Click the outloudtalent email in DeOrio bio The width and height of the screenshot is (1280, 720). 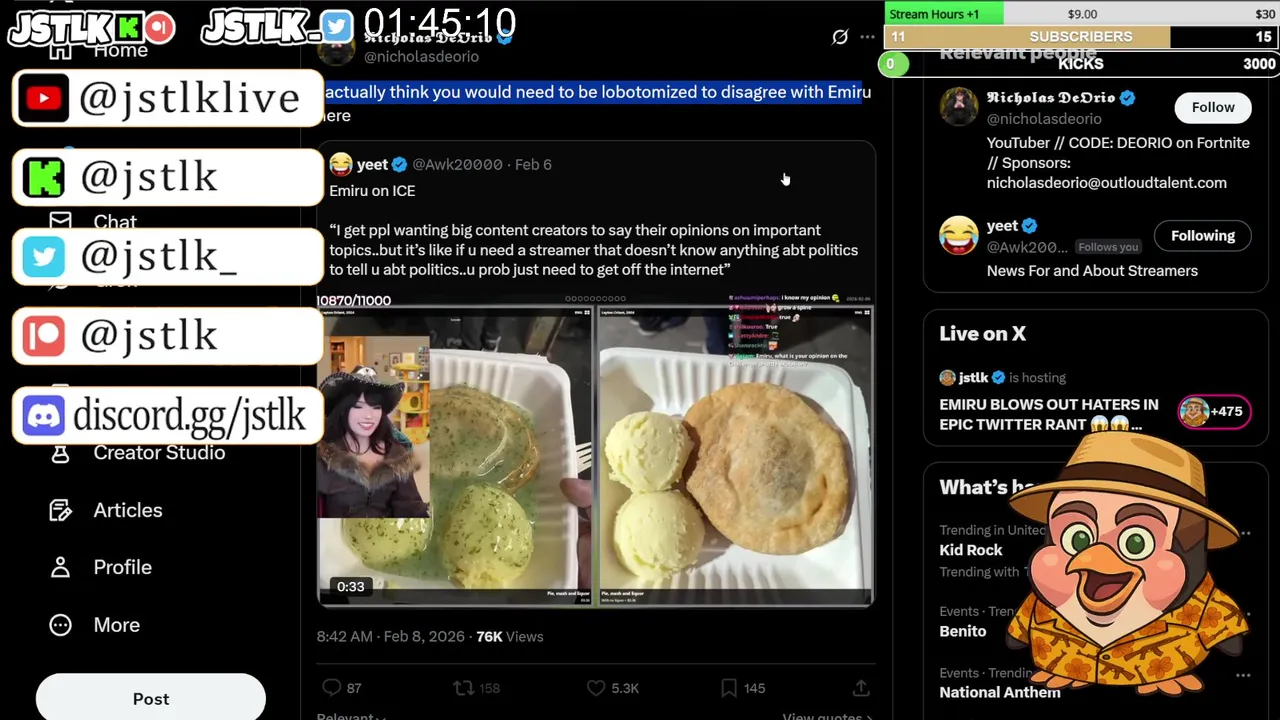(x=1107, y=183)
